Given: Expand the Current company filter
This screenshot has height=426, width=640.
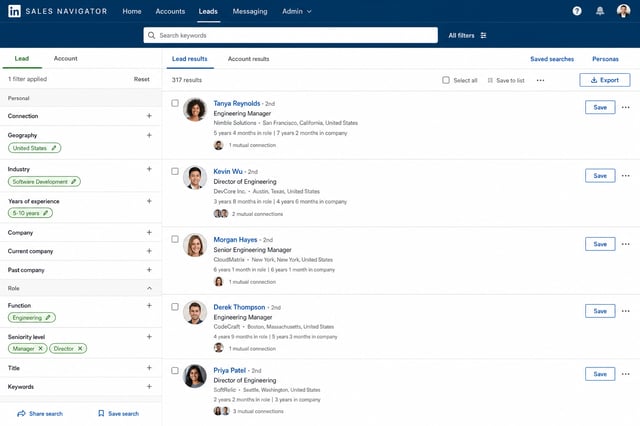Looking at the screenshot, I should point(149,251).
